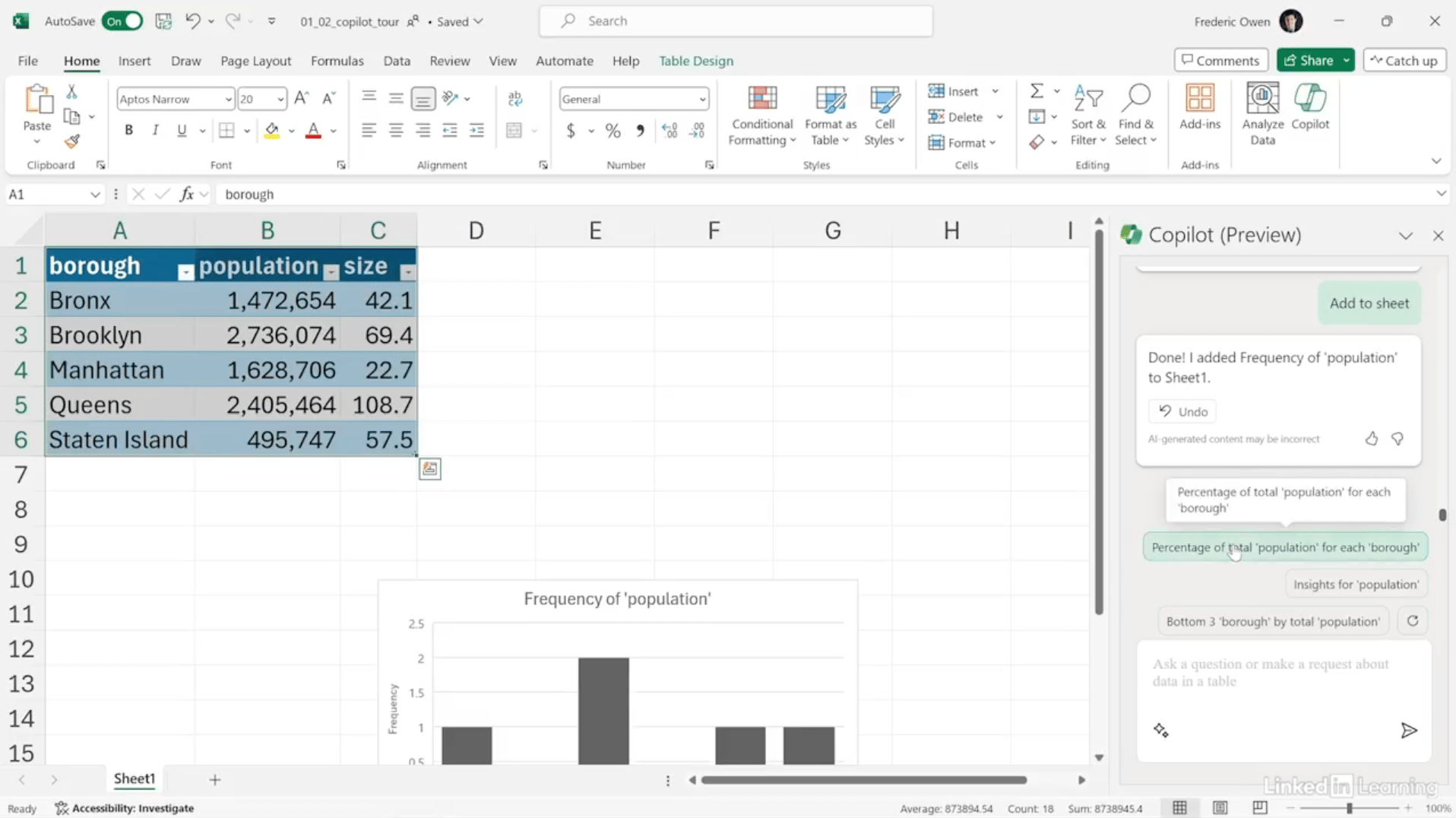This screenshot has width=1456, height=818.
Task: Click the Quick Analysis icon below table
Action: click(x=429, y=469)
